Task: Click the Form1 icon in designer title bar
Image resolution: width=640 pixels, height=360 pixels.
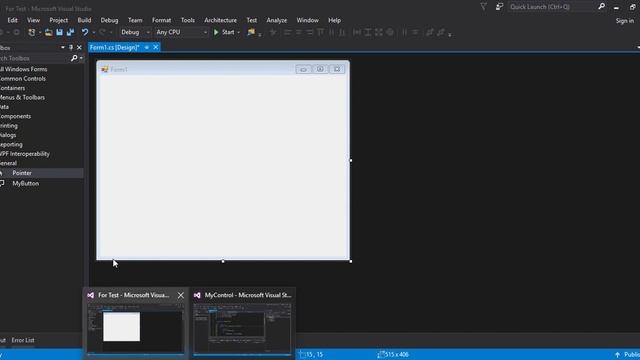Action: pos(104,69)
